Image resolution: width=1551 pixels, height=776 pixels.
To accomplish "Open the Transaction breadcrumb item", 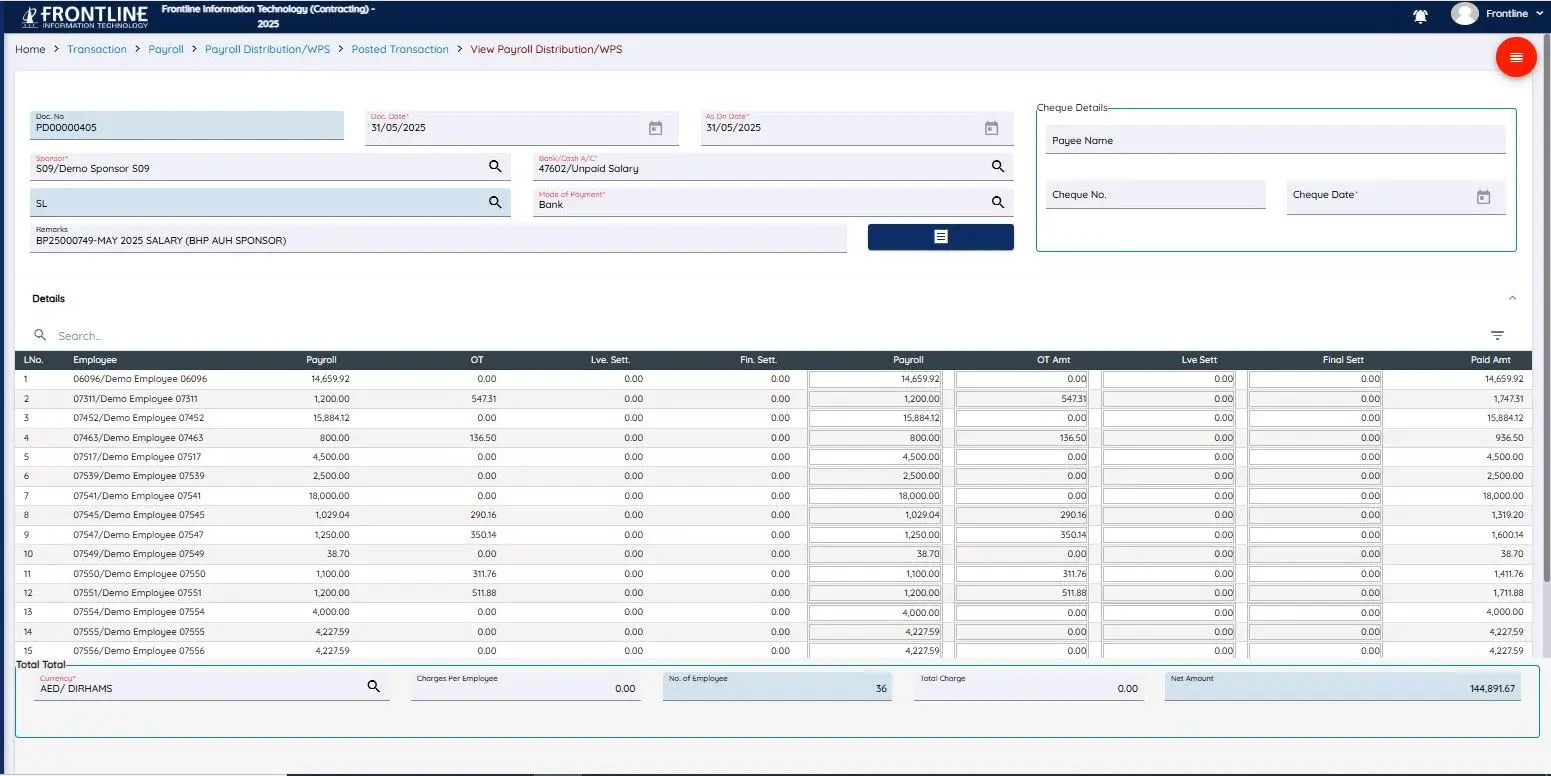I will pos(97,49).
